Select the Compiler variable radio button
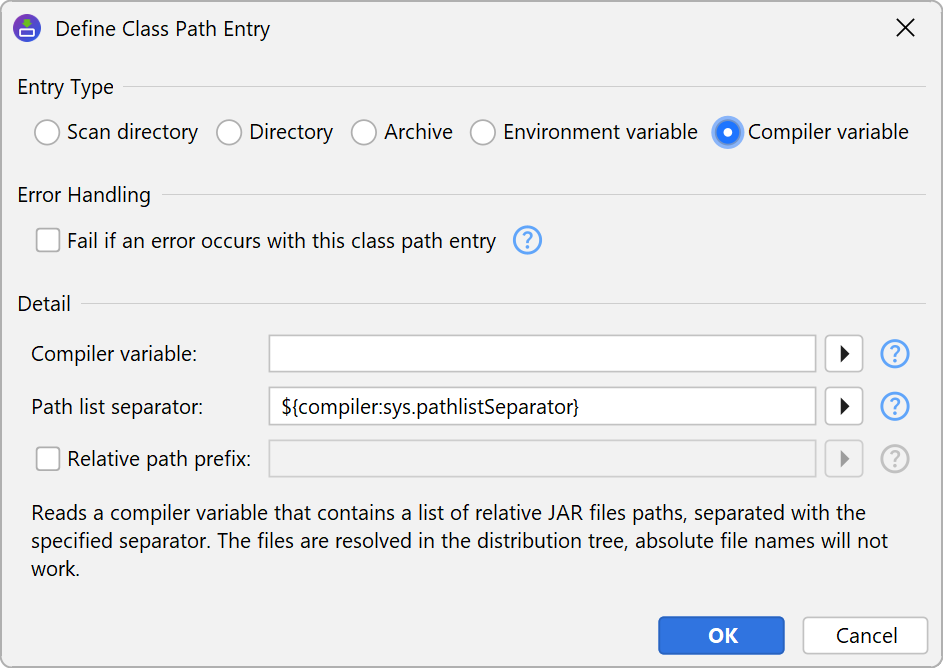This screenshot has width=943, height=668. (727, 132)
